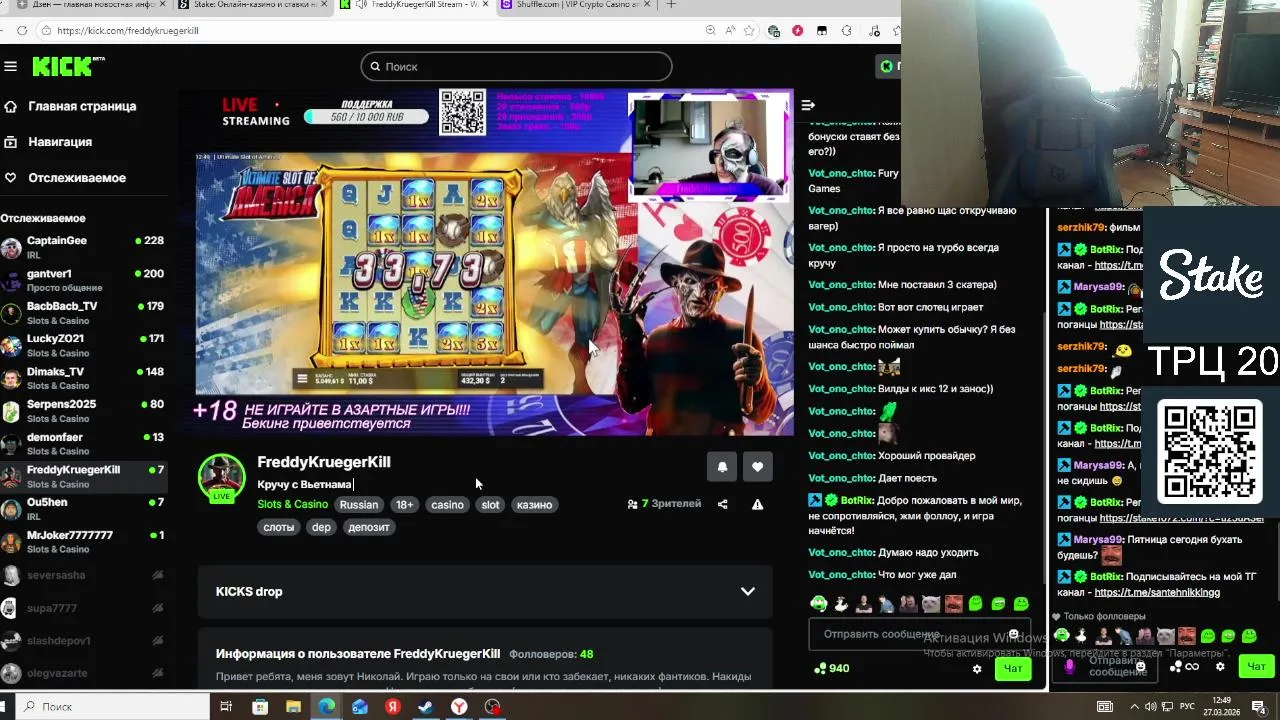The width and height of the screenshot is (1280, 720).
Task: Click FreddyKruegerKill streamer avatar
Action: point(221,477)
